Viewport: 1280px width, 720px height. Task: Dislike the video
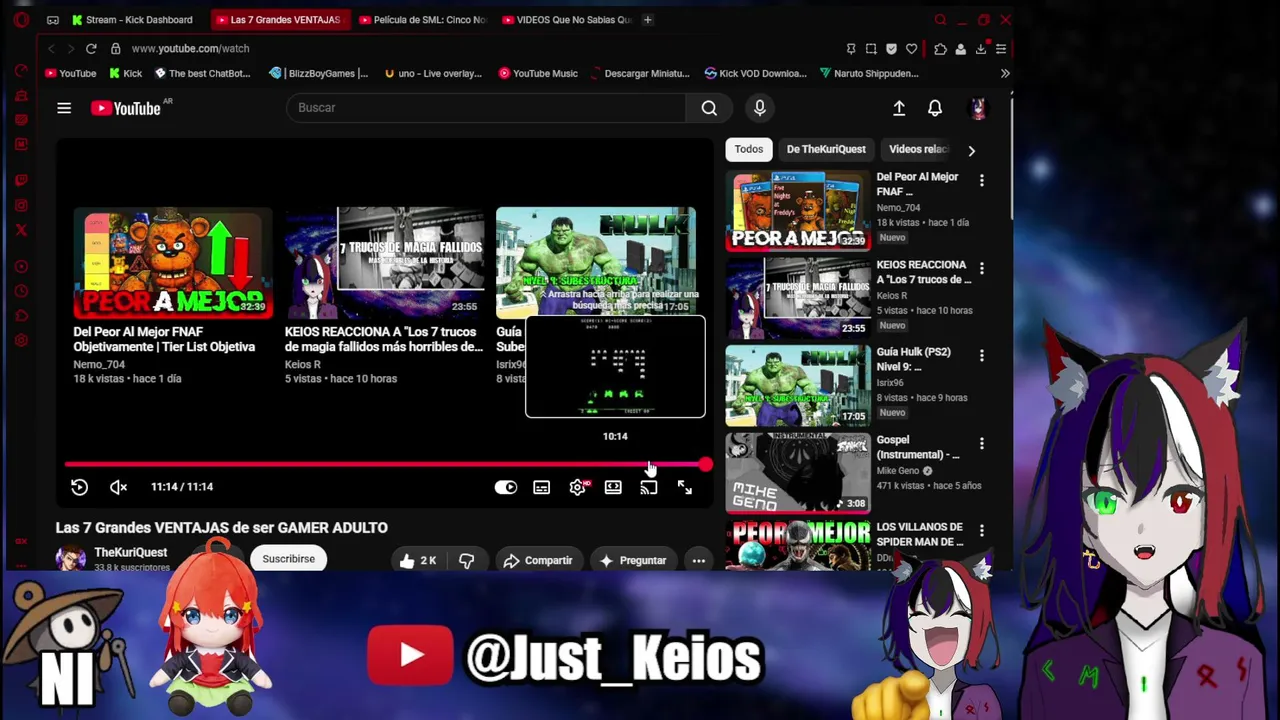[466, 560]
